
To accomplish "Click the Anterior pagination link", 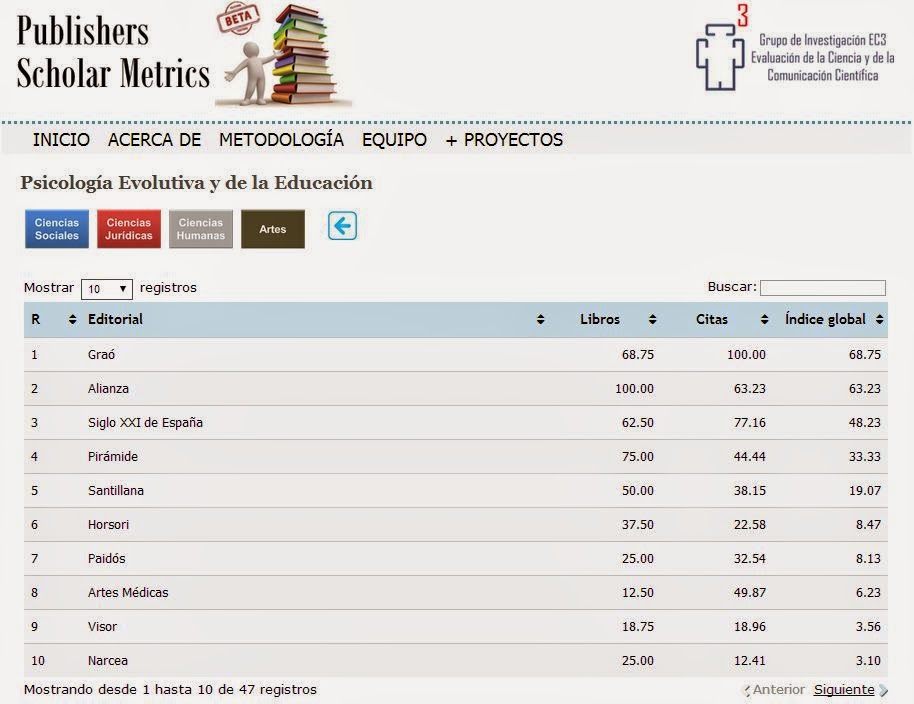I will (x=779, y=690).
